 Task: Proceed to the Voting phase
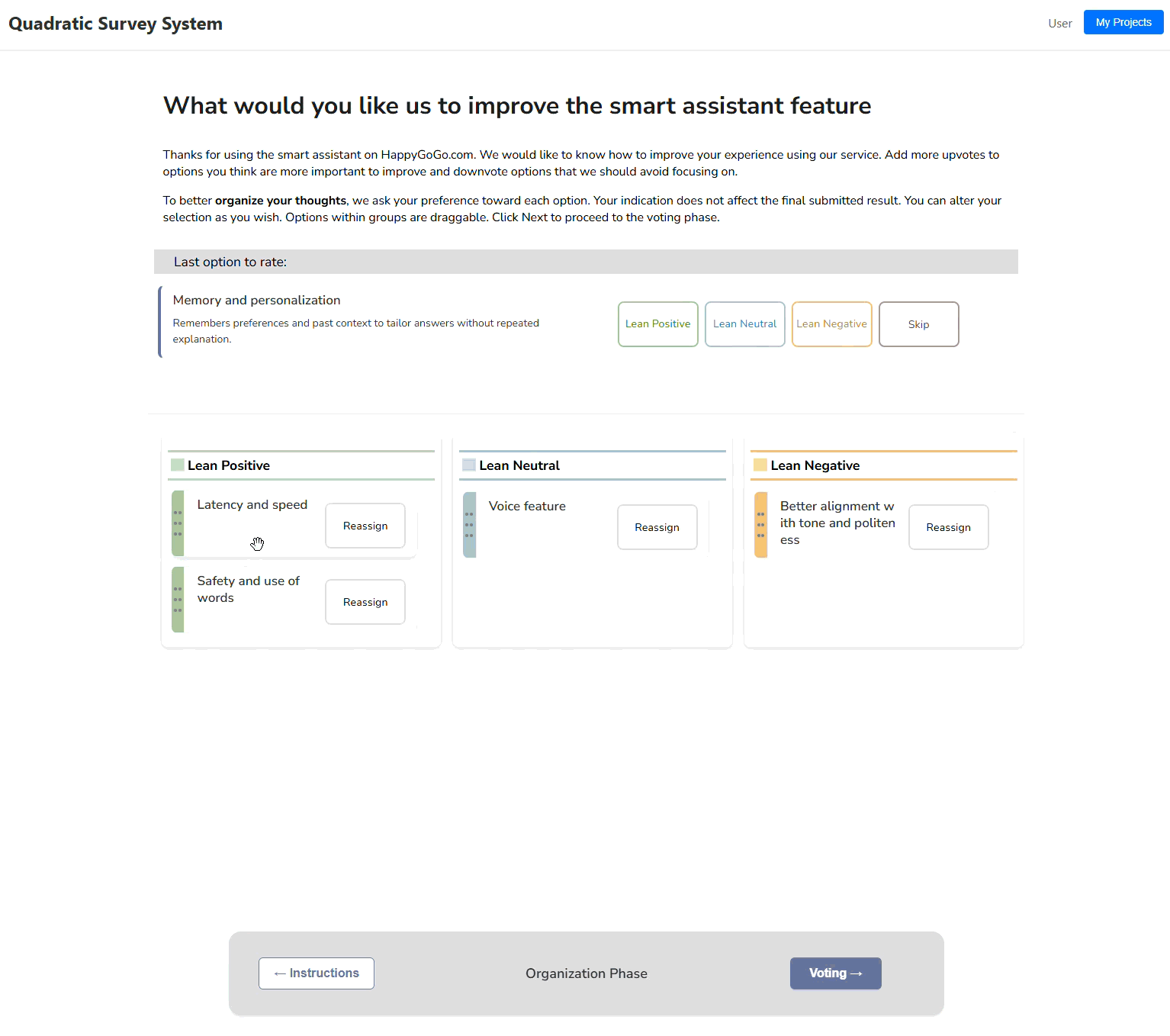coord(835,973)
